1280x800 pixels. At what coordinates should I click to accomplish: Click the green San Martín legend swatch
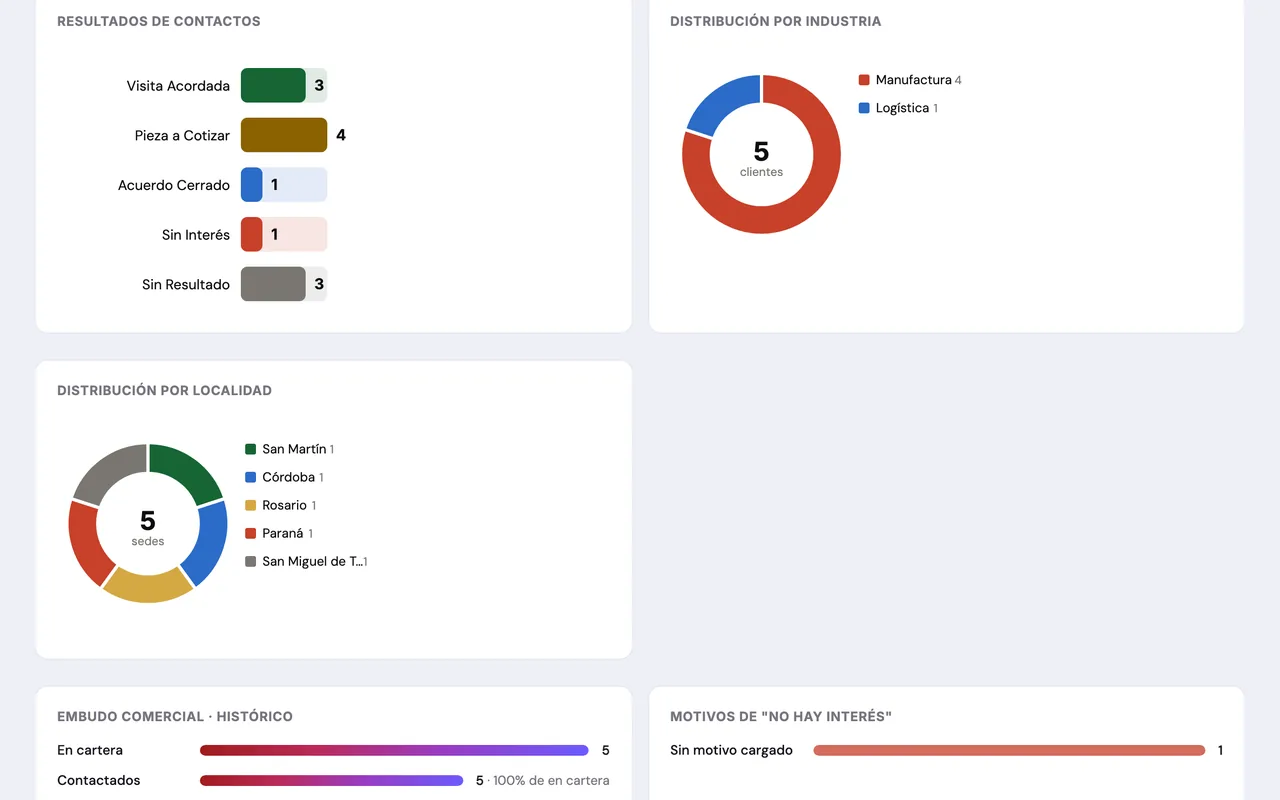click(x=251, y=449)
